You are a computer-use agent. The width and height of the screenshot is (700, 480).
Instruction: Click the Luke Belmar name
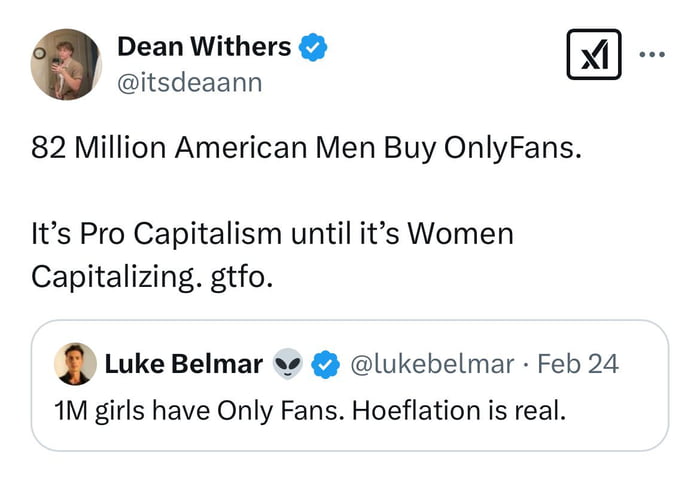coord(183,364)
